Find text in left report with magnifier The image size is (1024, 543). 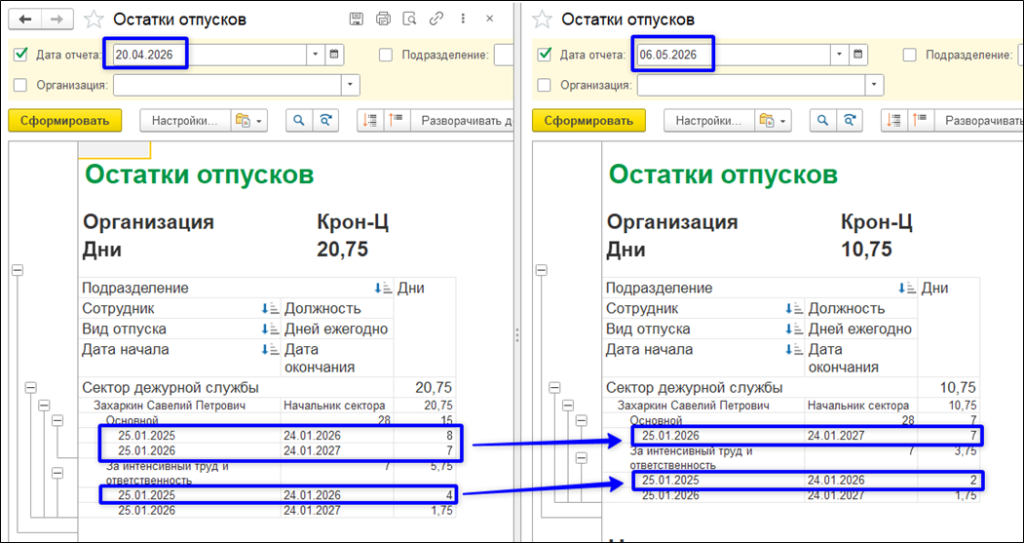click(299, 120)
